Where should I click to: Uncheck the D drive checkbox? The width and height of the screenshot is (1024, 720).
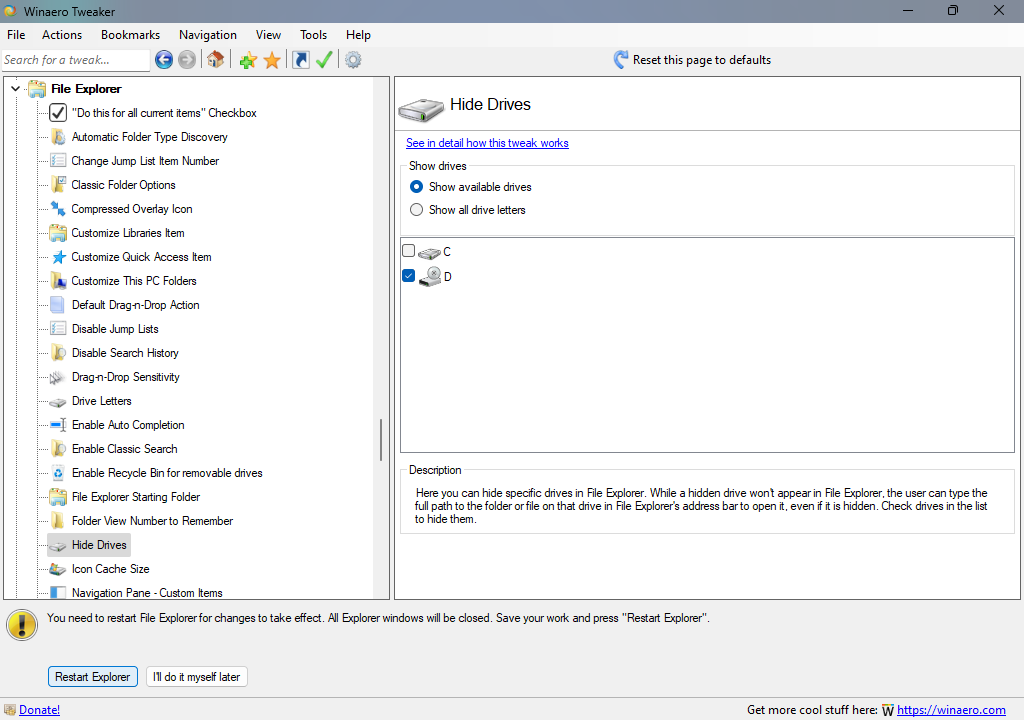click(409, 276)
